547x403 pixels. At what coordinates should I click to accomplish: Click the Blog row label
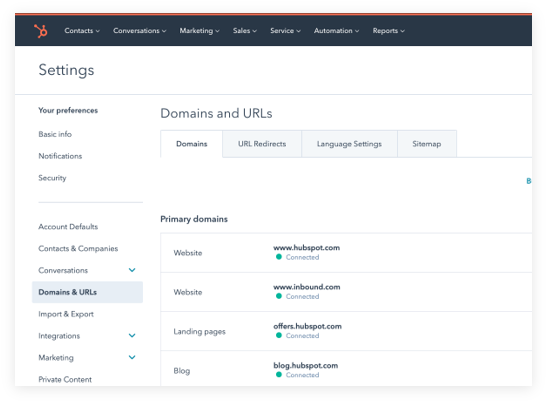(182, 371)
